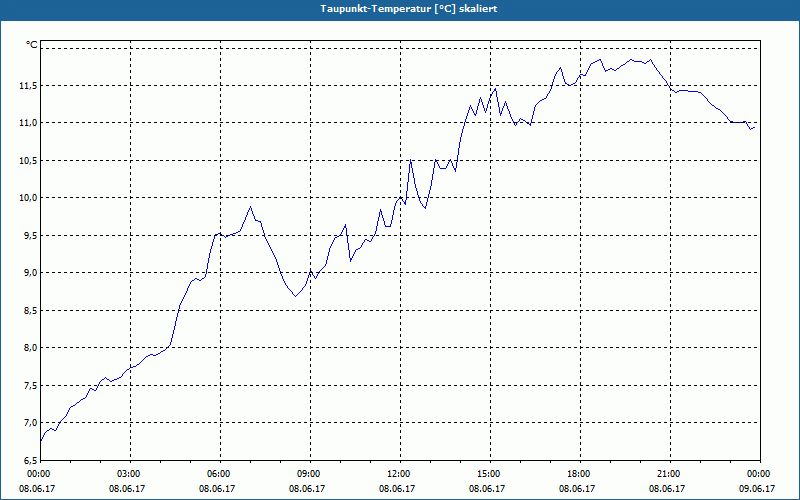Click the 10,5 y-axis value
This screenshot has height=500, width=800.
point(28,161)
